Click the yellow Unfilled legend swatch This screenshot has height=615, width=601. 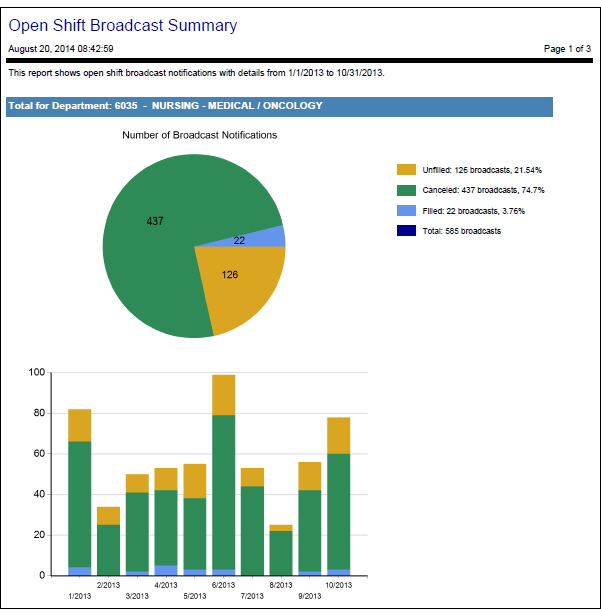[406, 169]
